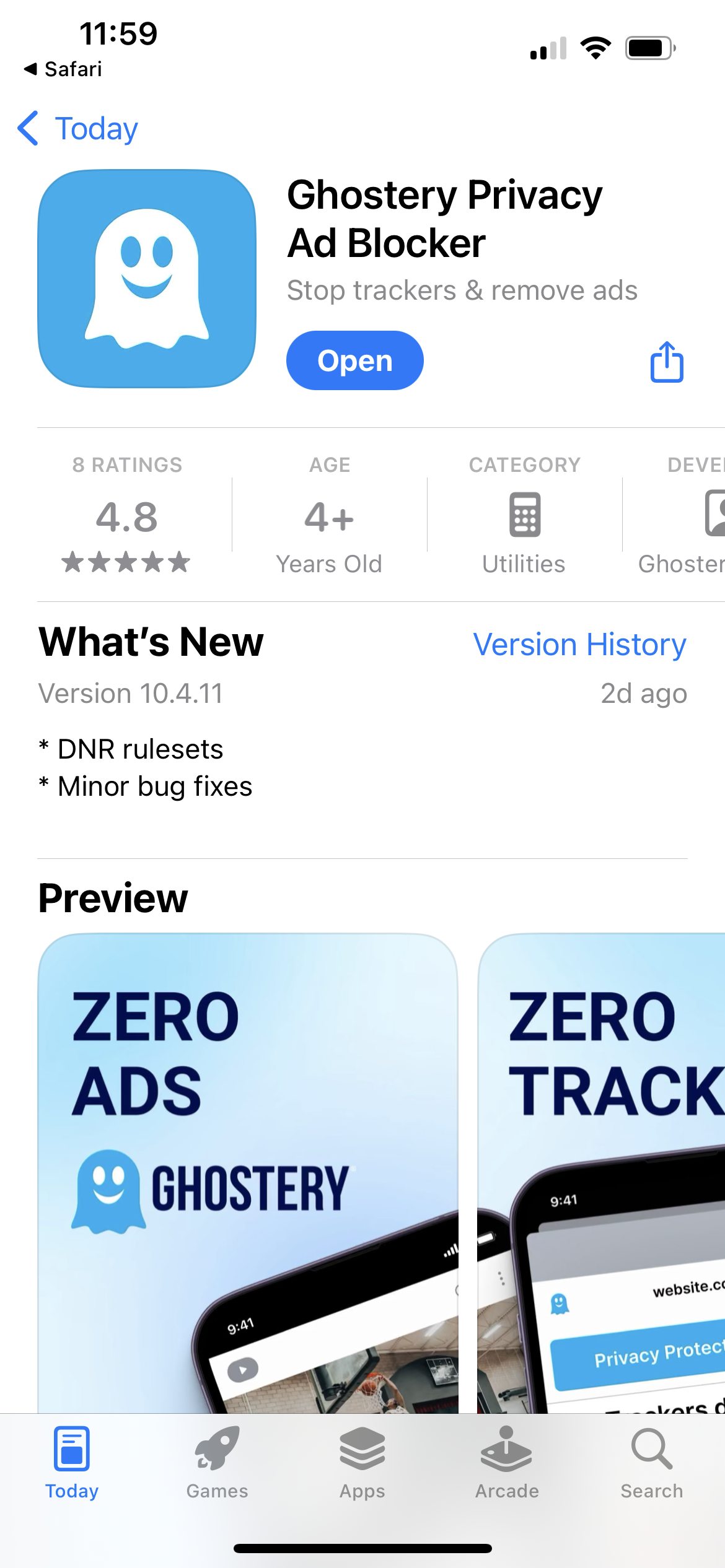Screen dimensions: 725x1568
Task: Tap the Ghostery app icon
Action: [147, 277]
